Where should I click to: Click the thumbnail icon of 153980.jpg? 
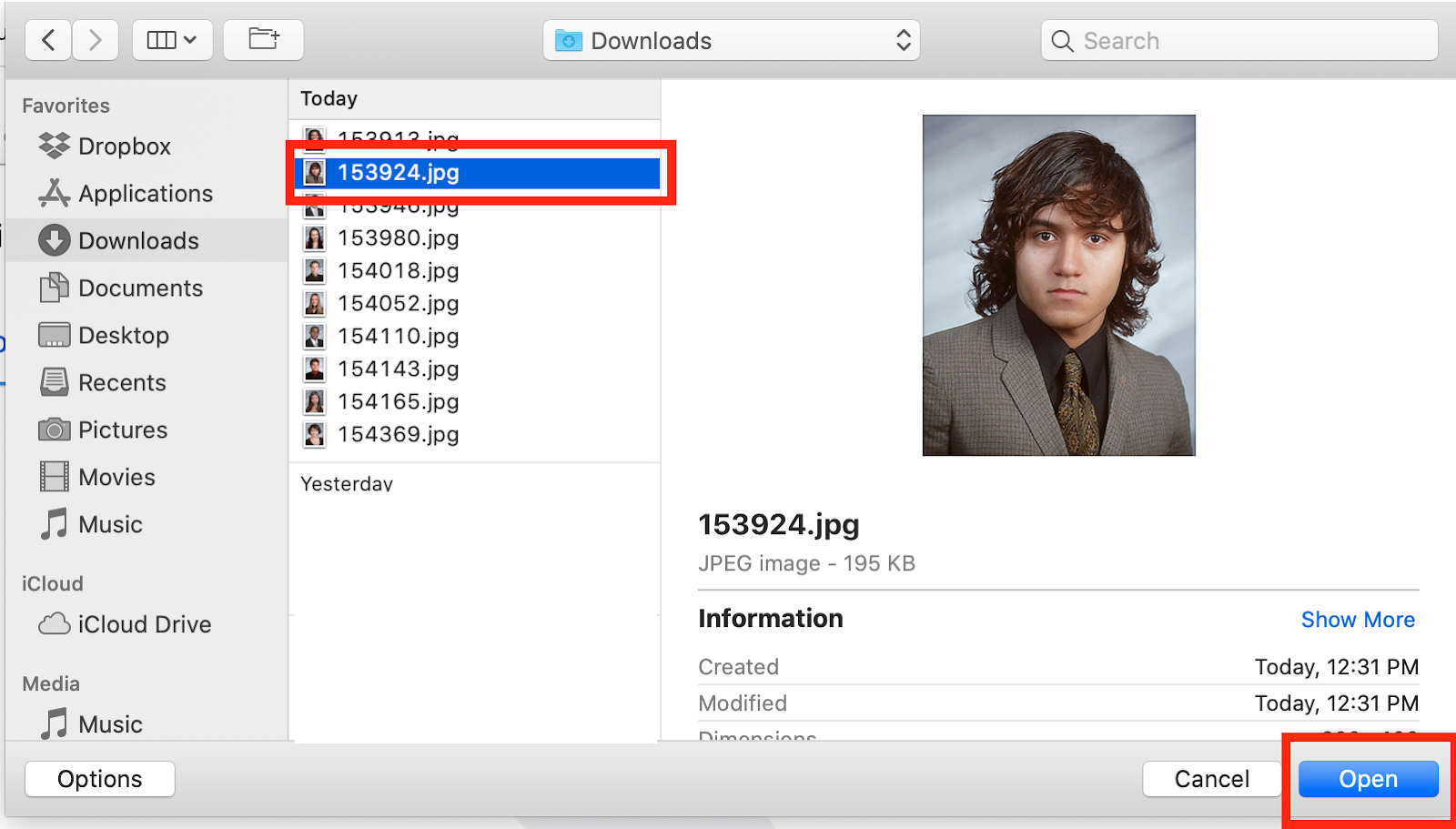point(315,238)
